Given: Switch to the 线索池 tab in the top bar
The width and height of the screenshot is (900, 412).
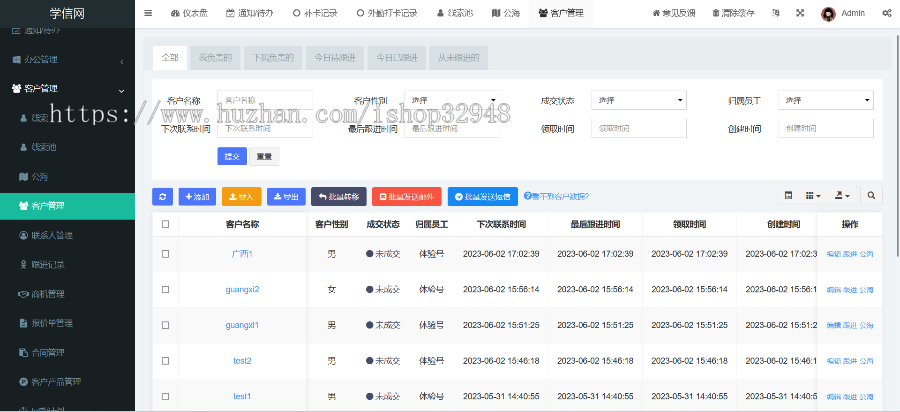Looking at the screenshot, I should pyautogui.click(x=455, y=13).
